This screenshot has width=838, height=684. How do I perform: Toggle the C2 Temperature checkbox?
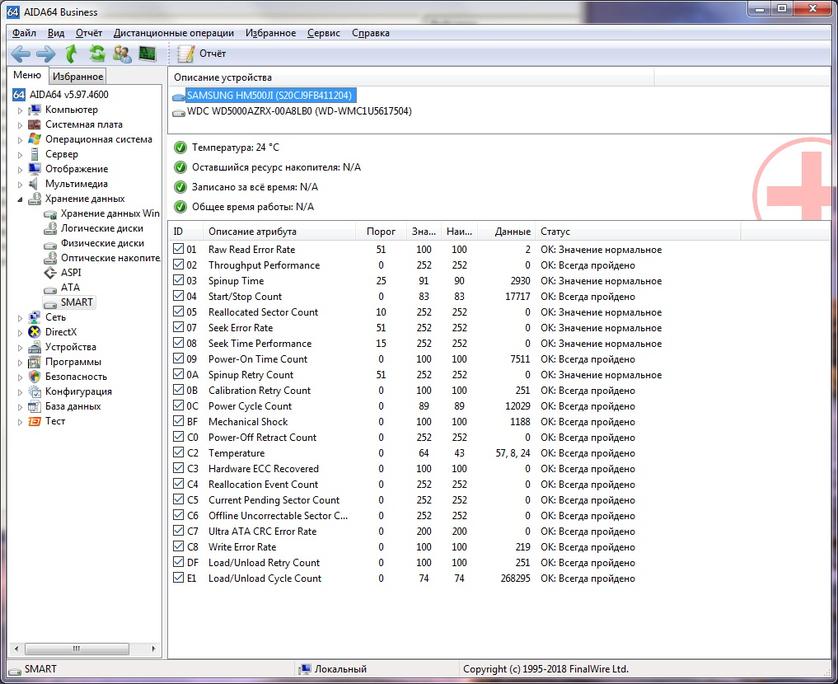pyautogui.click(x=179, y=453)
